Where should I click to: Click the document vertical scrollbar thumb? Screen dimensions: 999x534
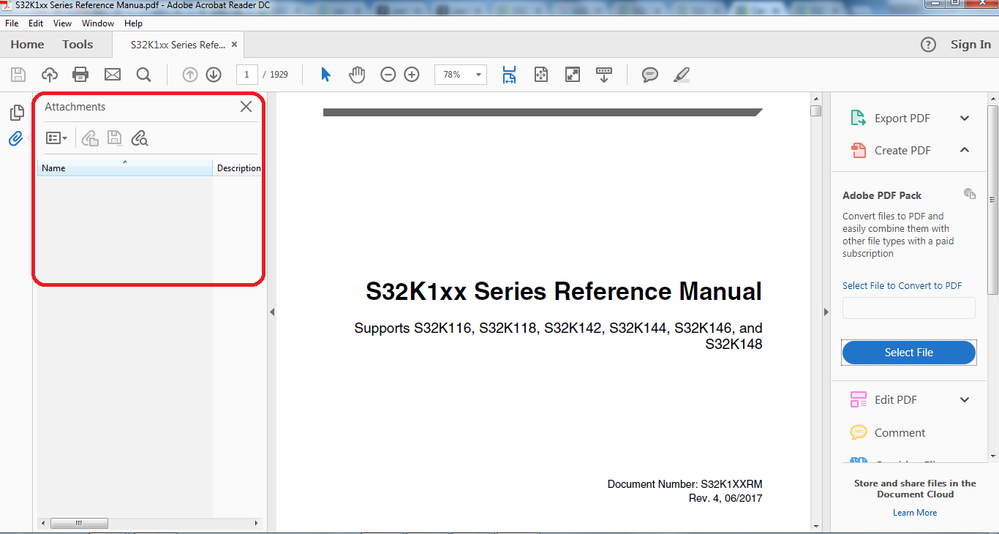(x=816, y=111)
